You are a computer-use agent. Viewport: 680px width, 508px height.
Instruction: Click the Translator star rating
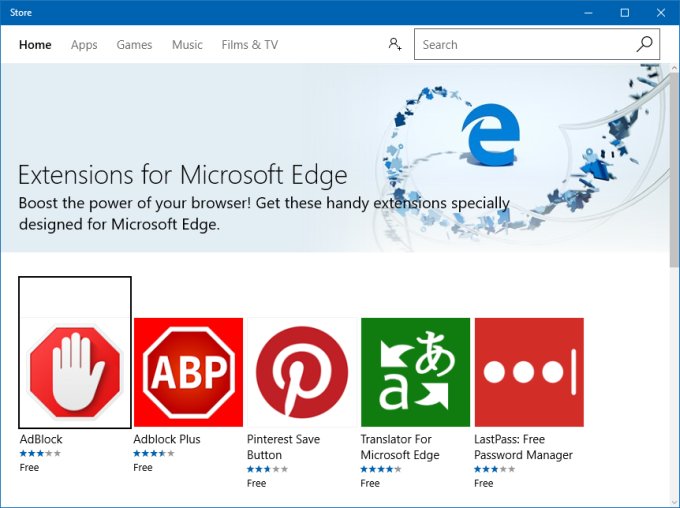(x=381, y=469)
